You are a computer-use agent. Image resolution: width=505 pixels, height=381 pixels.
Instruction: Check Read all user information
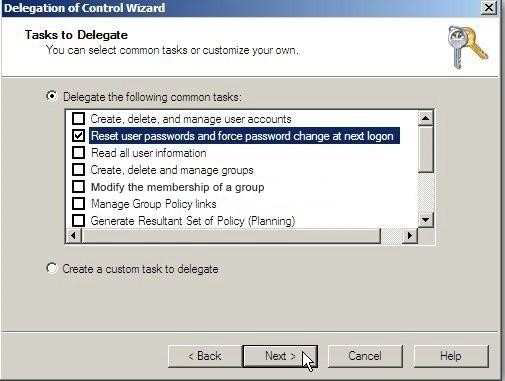point(78,152)
